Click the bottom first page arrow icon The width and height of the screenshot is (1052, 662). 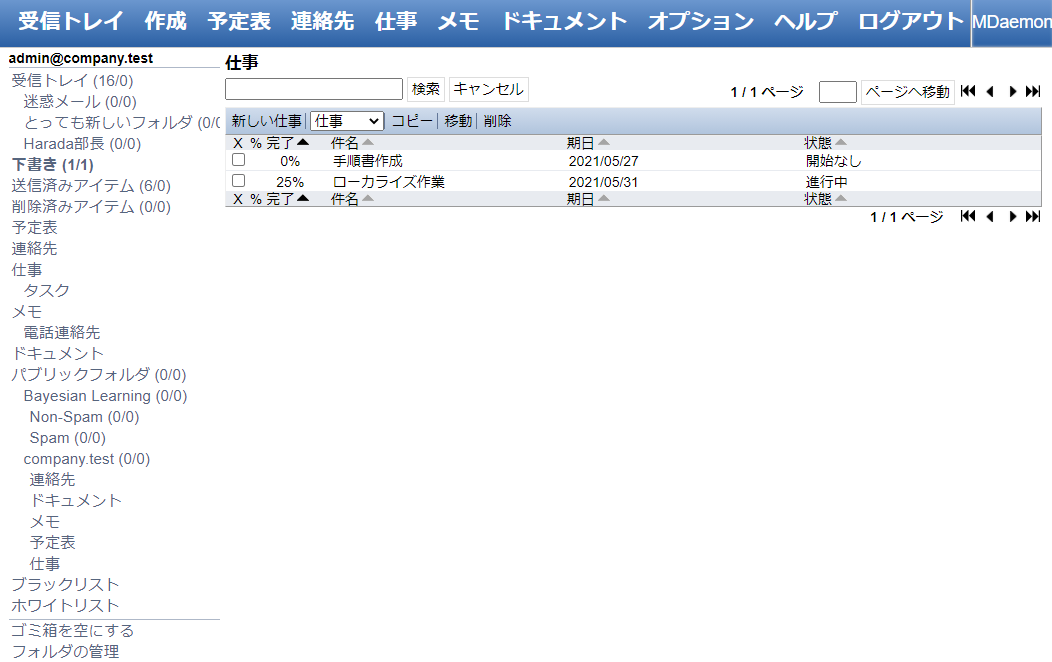coord(967,216)
